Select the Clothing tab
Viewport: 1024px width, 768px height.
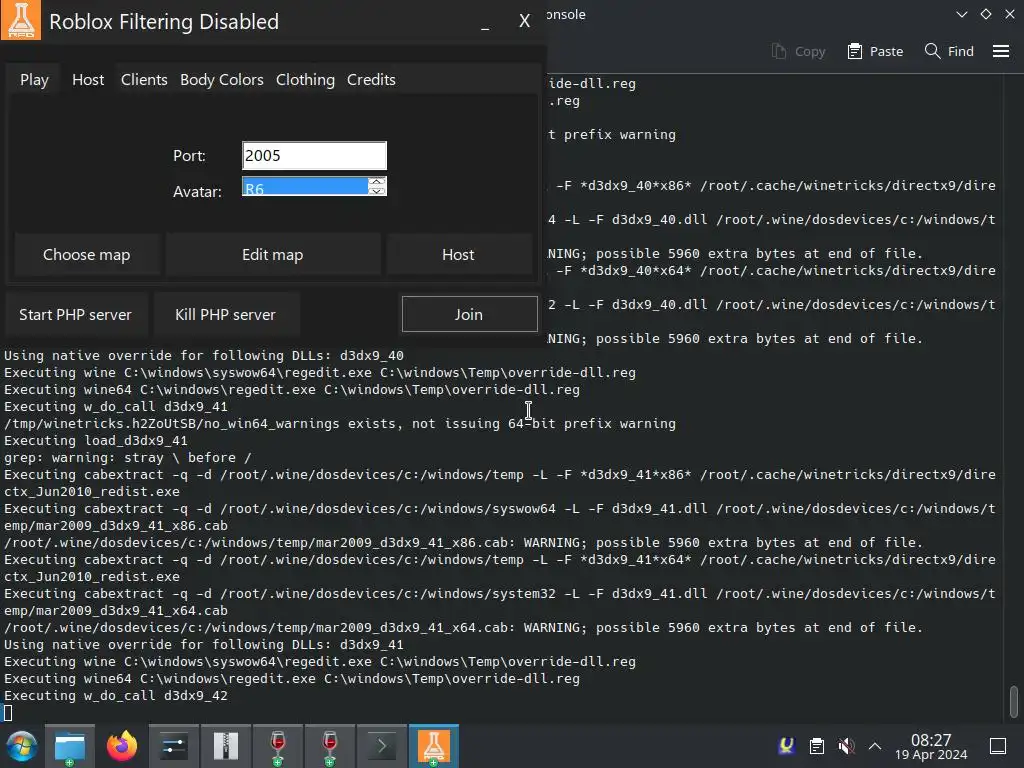(305, 80)
